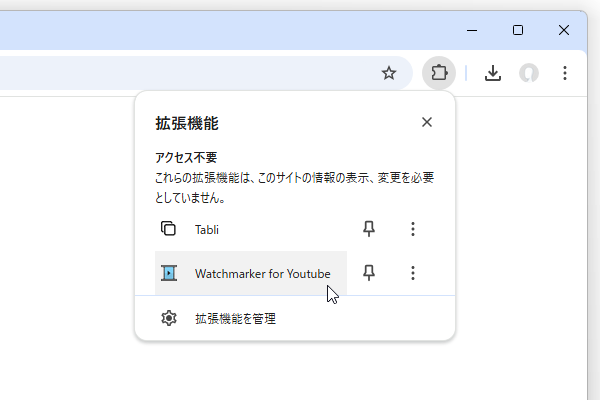Image resolution: width=600 pixels, height=400 pixels.
Task: Click the Tabli stacked-squares icon
Action: point(168,229)
